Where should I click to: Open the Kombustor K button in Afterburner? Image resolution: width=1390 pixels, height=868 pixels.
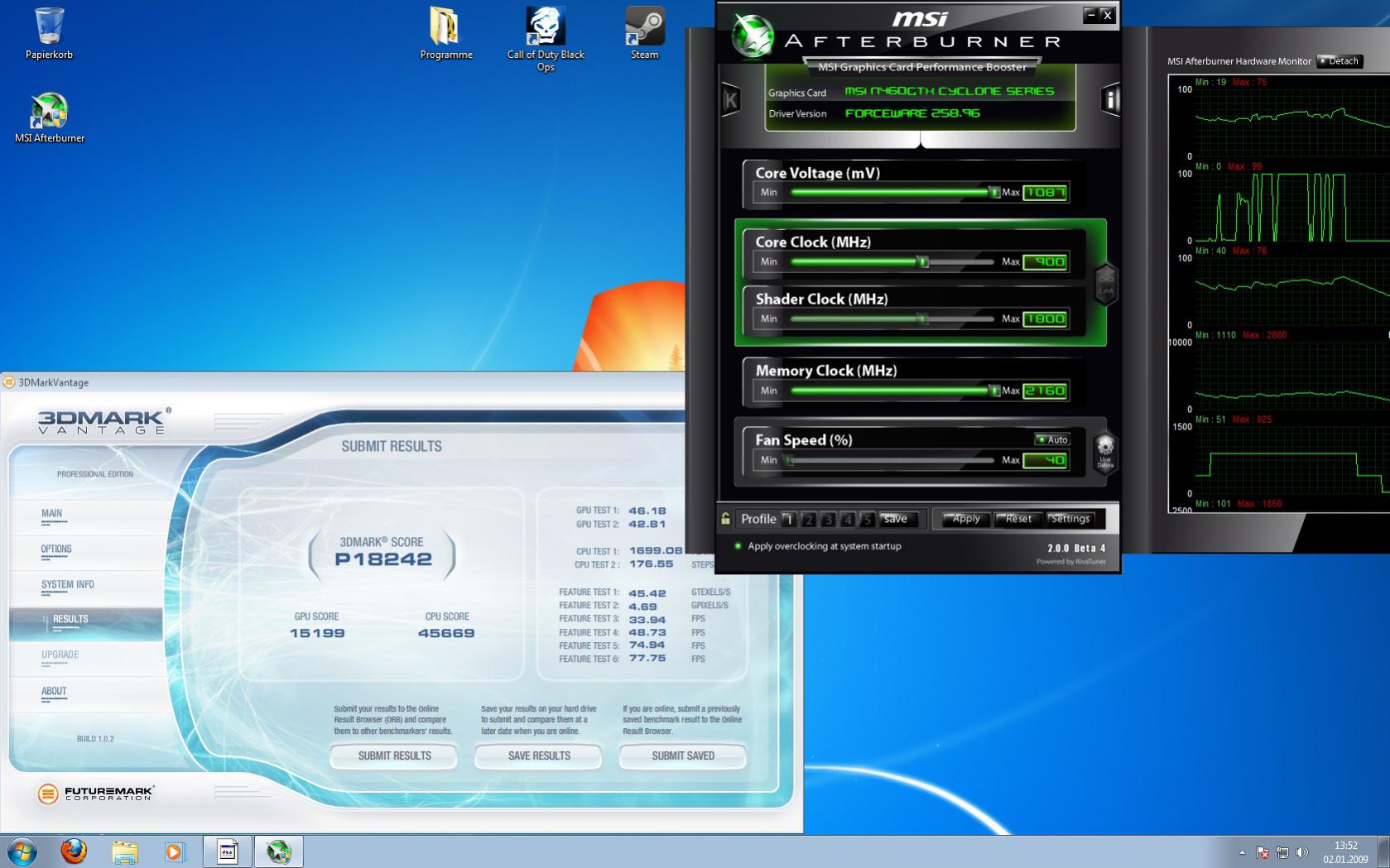(730, 101)
